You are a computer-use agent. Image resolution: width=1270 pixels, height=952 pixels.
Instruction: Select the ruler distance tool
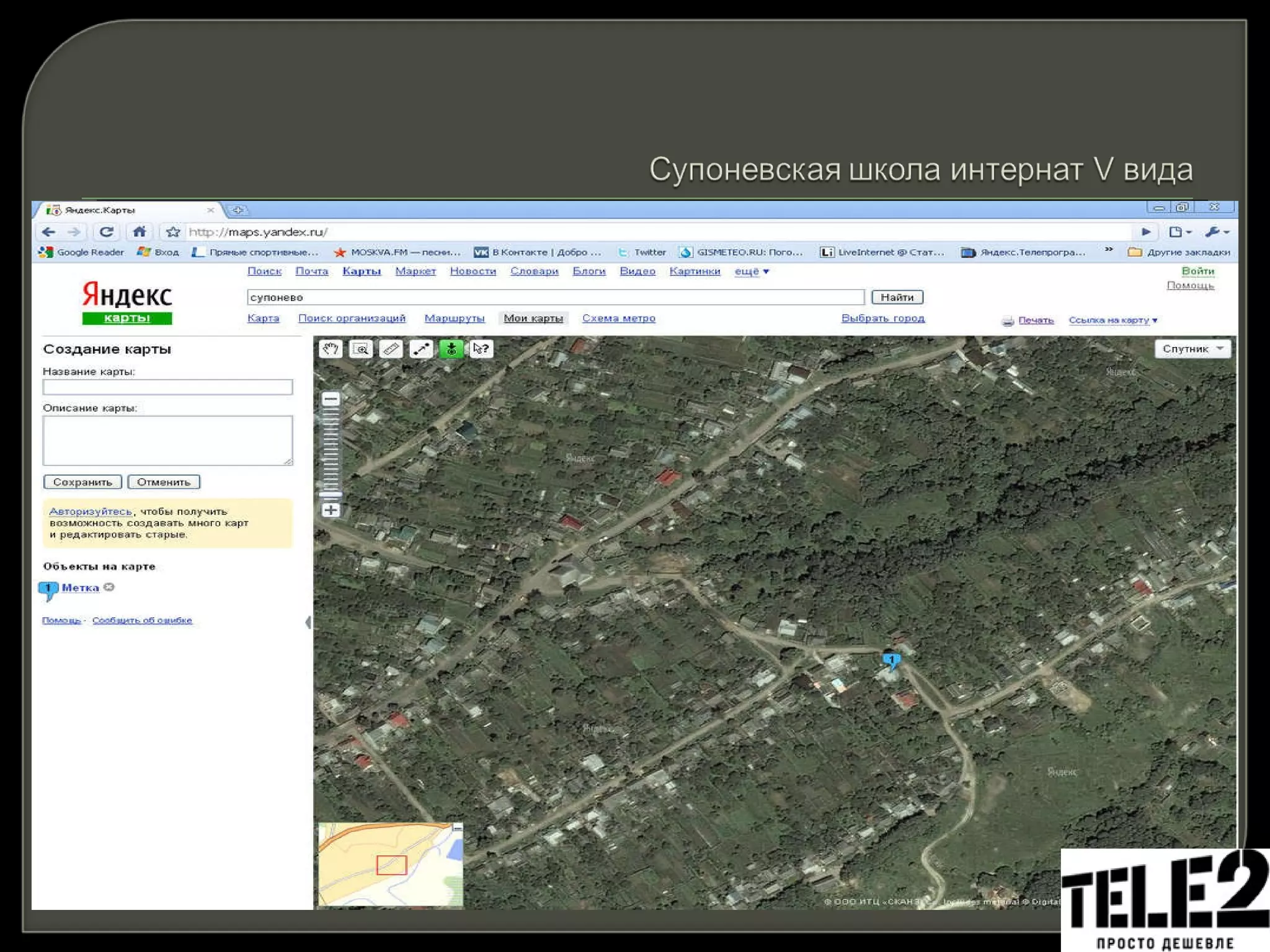[x=391, y=349]
